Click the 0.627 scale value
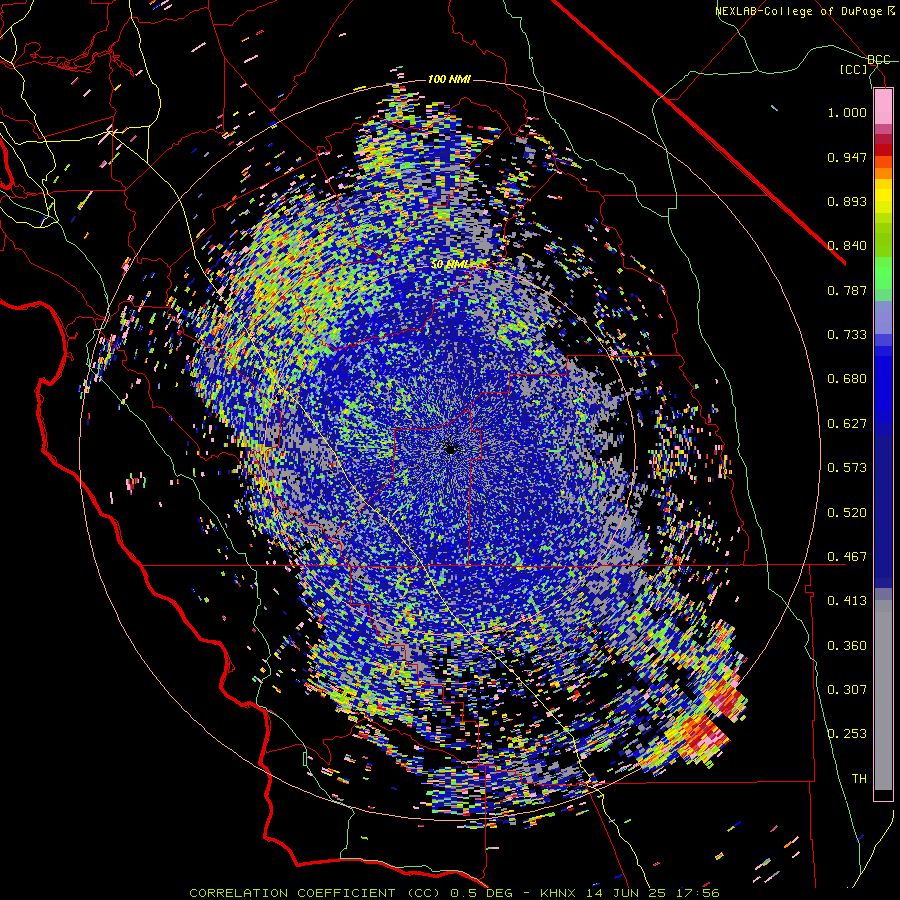 [x=847, y=424]
